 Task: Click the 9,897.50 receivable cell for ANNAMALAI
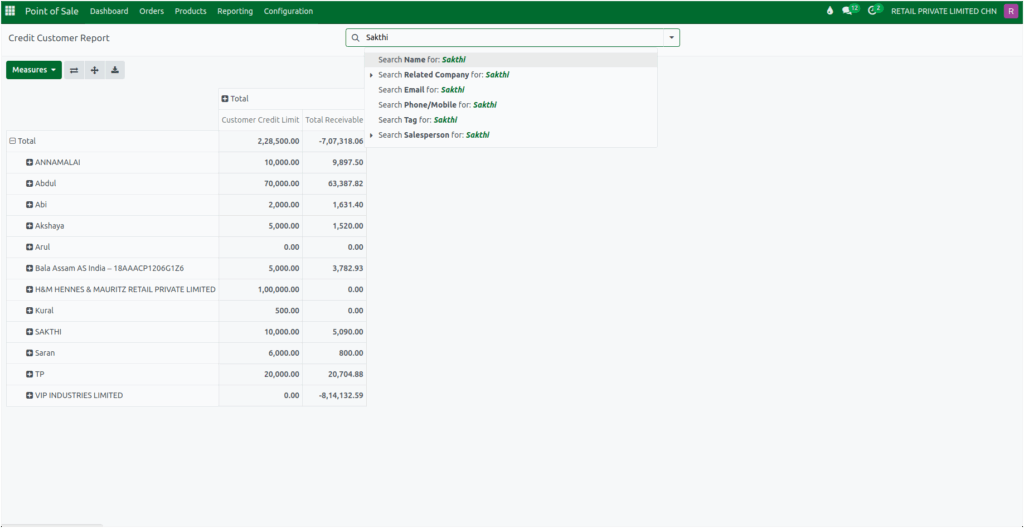click(334, 162)
